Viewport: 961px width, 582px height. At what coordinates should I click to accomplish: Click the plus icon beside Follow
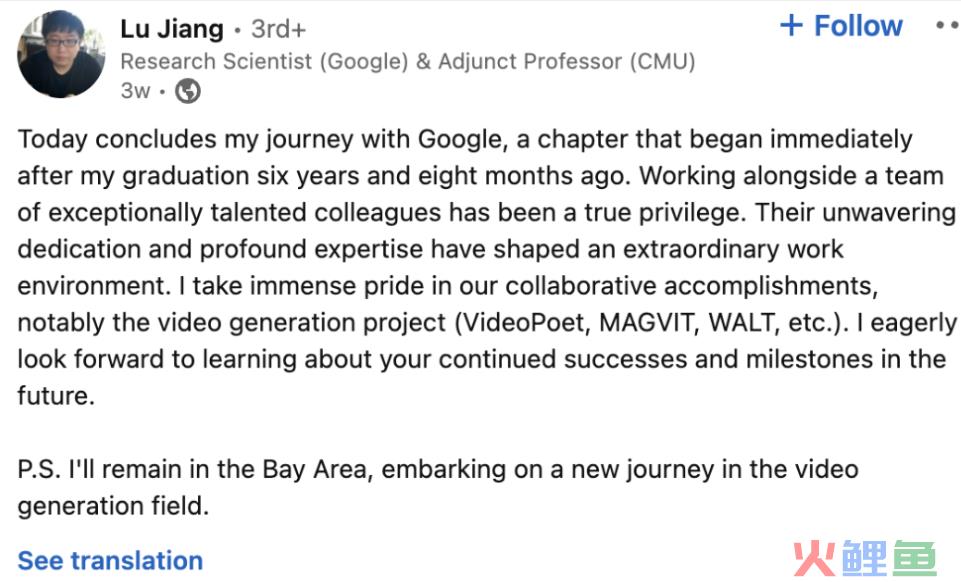(x=791, y=26)
